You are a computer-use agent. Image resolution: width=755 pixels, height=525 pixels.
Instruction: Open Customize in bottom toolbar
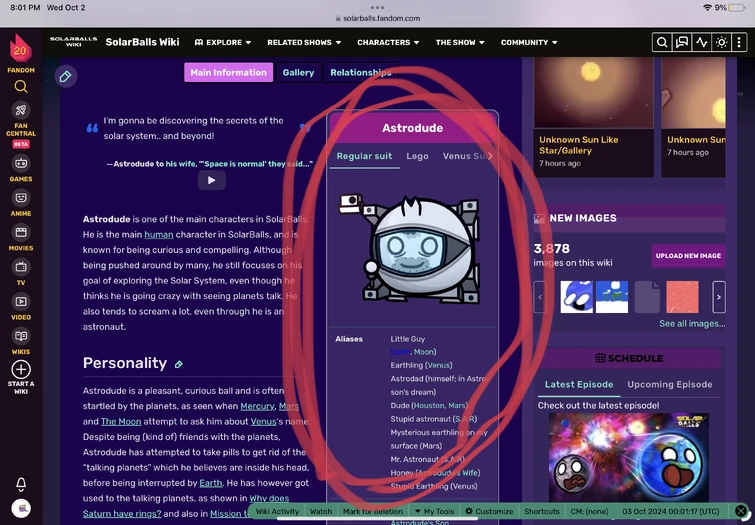point(489,512)
